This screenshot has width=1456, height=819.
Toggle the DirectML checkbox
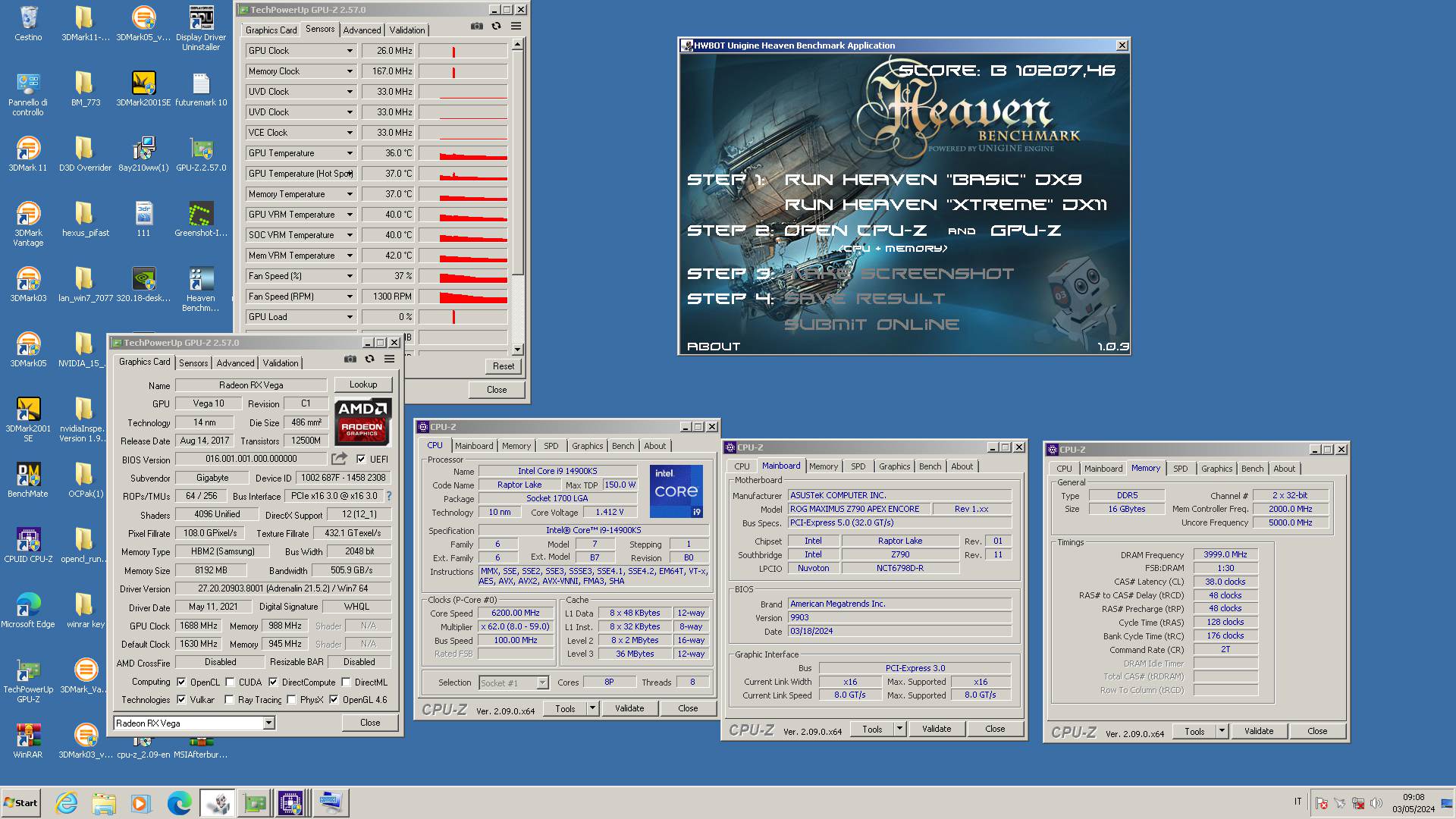click(346, 682)
